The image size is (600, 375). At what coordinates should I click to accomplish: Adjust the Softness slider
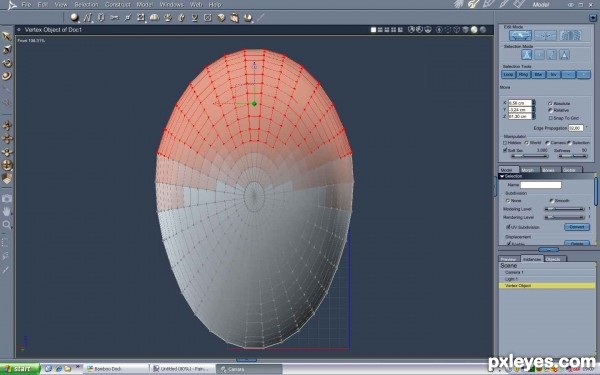coord(572,156)
